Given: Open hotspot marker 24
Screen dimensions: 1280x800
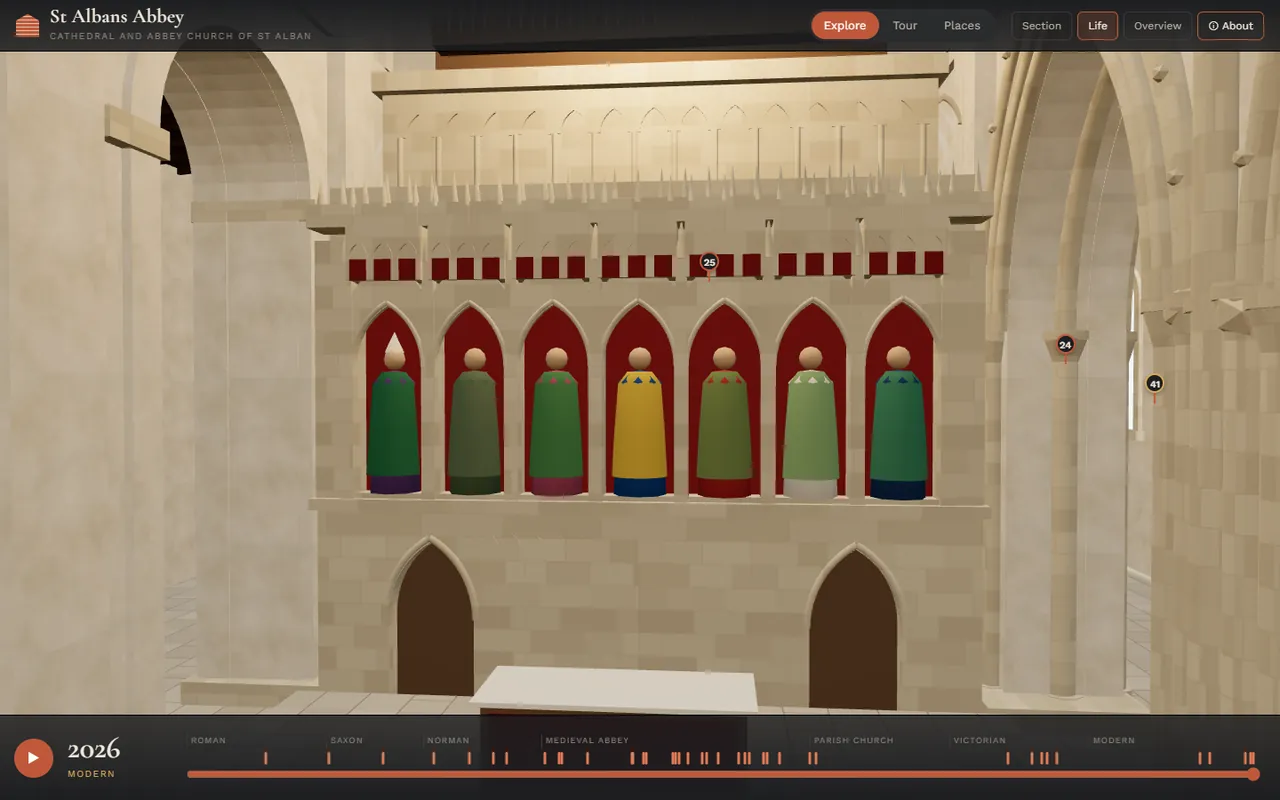Looking at the screenshot, I should coord(1065,345).
